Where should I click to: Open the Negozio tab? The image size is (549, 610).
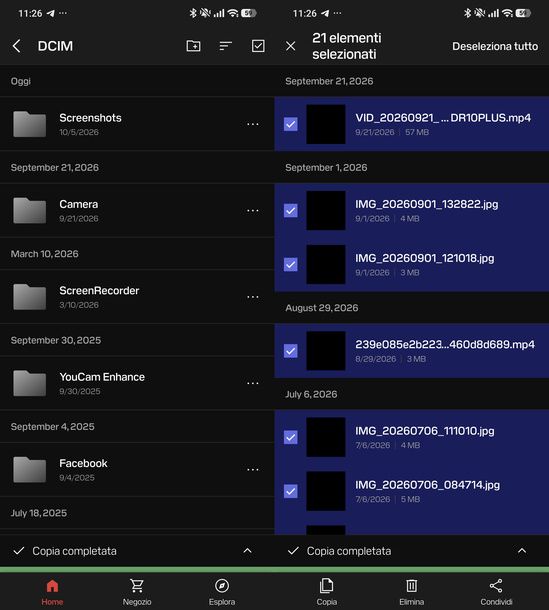(x=137, y=592)
